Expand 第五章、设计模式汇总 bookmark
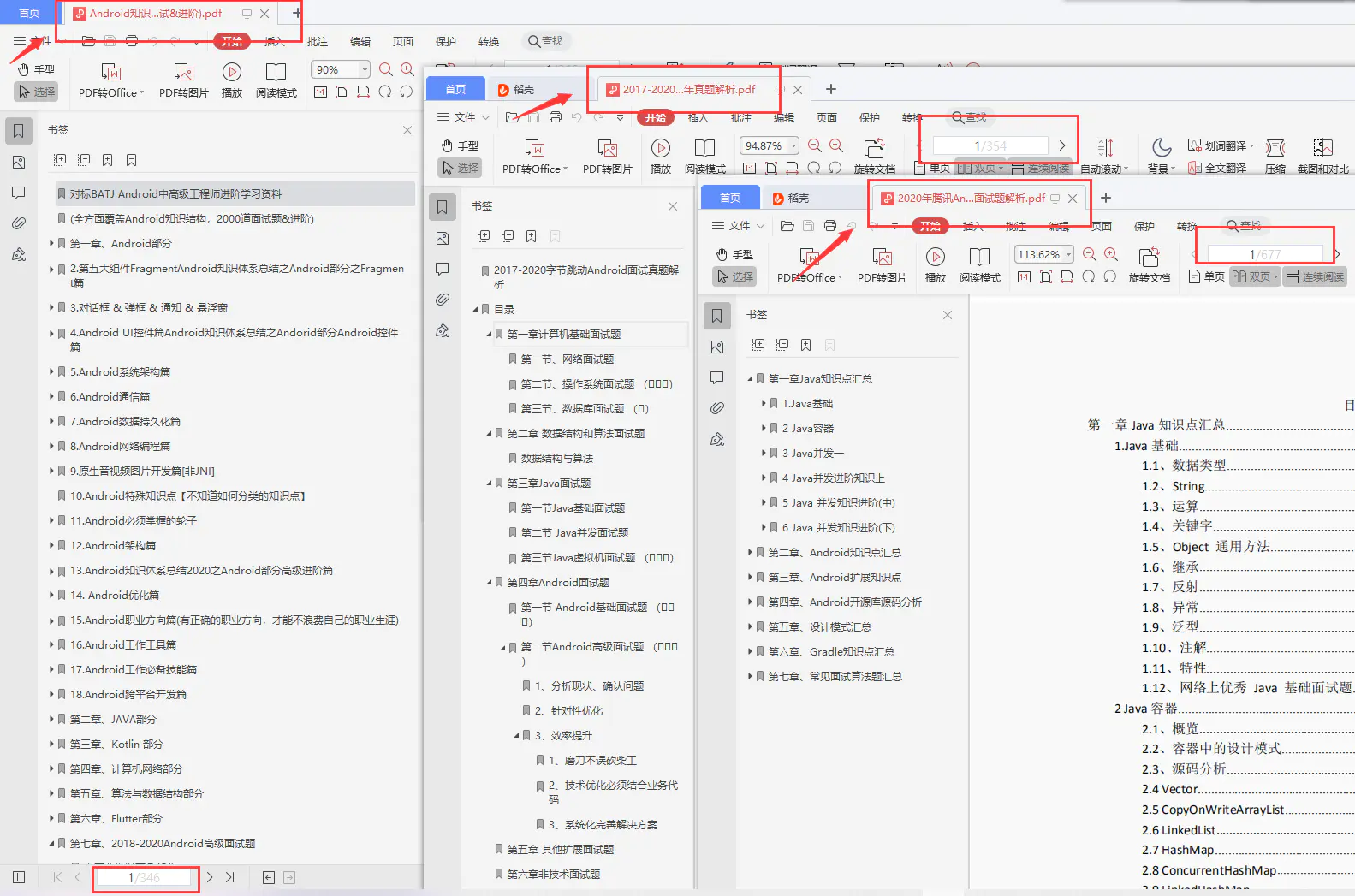 [x=750, y=626]
